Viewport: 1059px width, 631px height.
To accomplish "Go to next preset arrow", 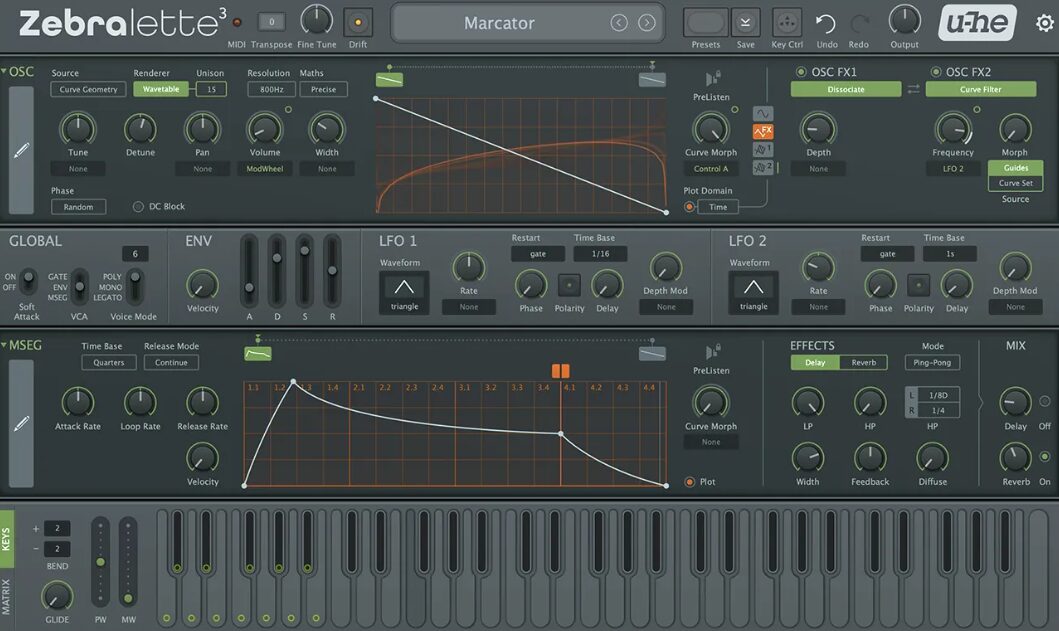I will point(647,23).
